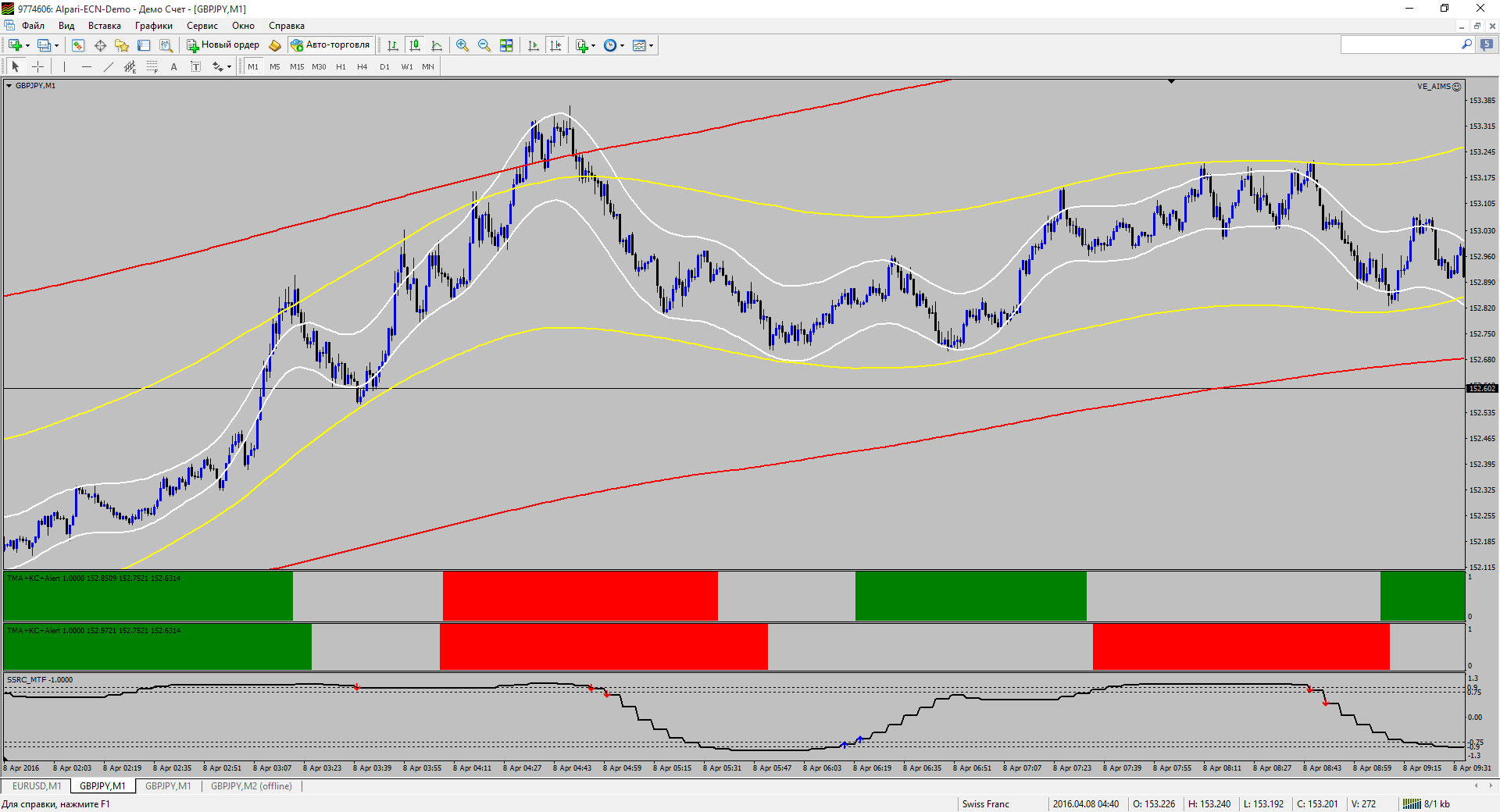Toggle the Авто-торговля auto-trading button
The image size is (1500, 812).
[330, 45]
